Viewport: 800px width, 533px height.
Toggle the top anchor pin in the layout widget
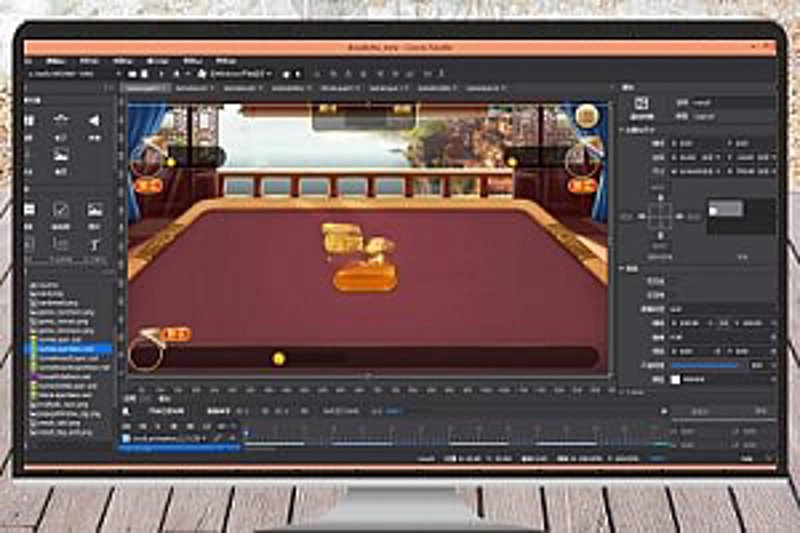coord(661,198)
